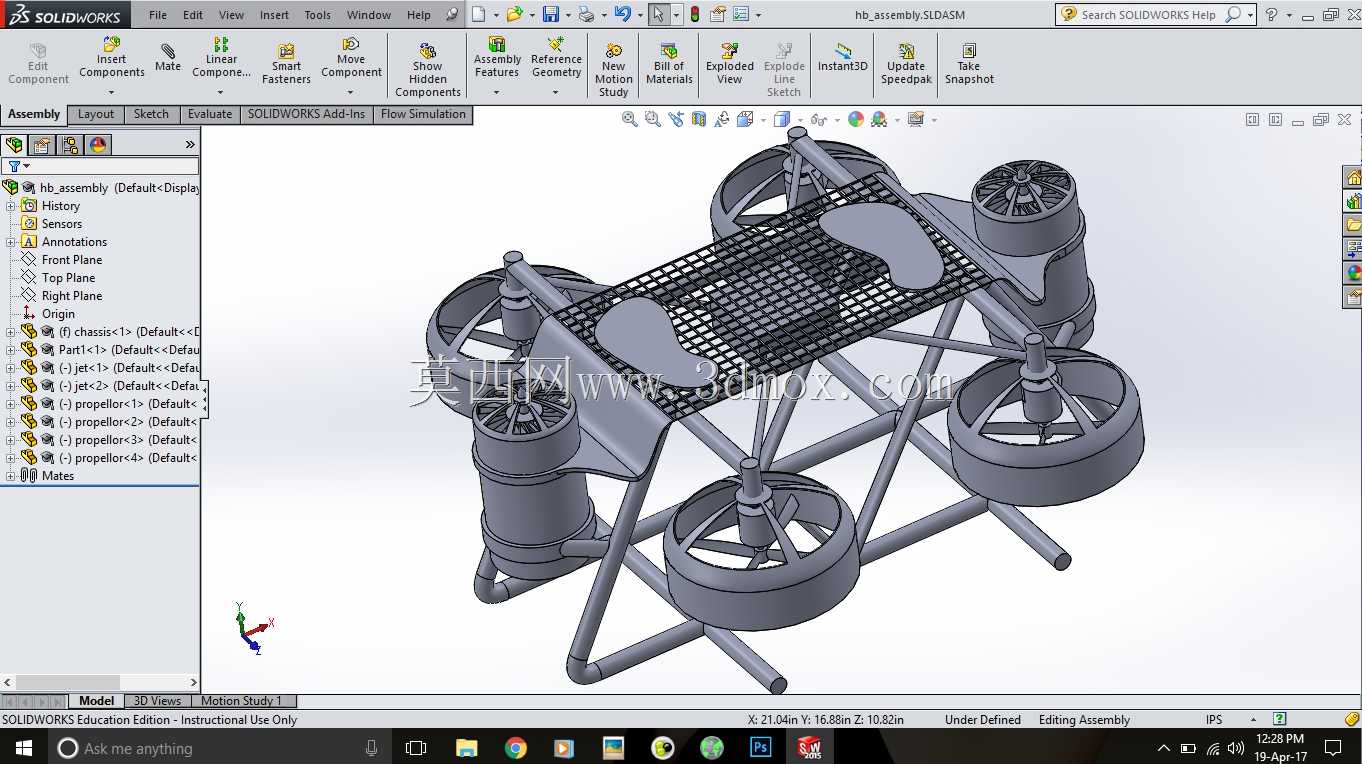Open the SOLIDWORKS Add-Ins tab
The image size is (1362, 764).
[x=306, y=114]
